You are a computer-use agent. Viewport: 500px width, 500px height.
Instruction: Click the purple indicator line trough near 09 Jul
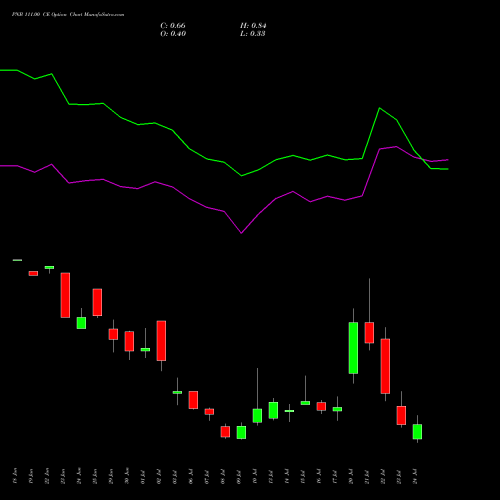pyautogui.click(x=241, y=233)
